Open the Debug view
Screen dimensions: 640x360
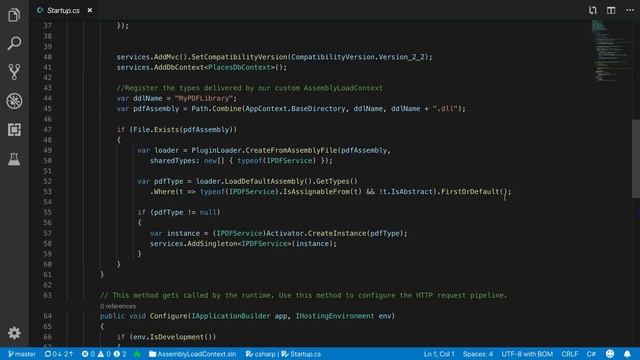(14, 101)
